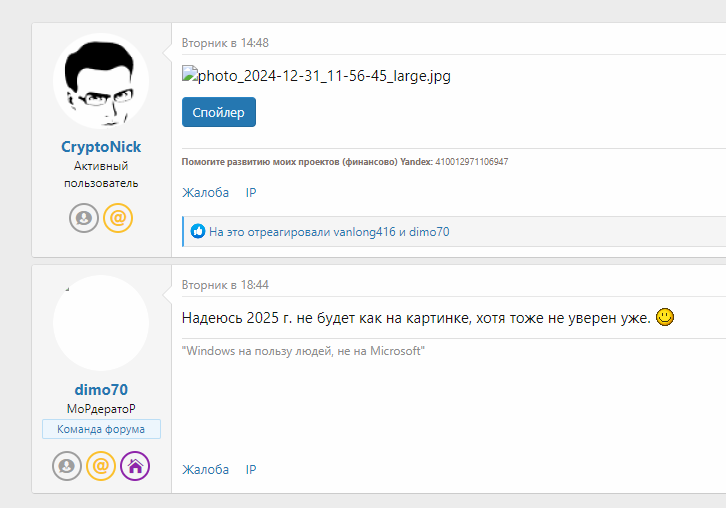Screen dimensions: 726x508
Task: Expand the Спойлер section
Action: [x=219, y=112]
